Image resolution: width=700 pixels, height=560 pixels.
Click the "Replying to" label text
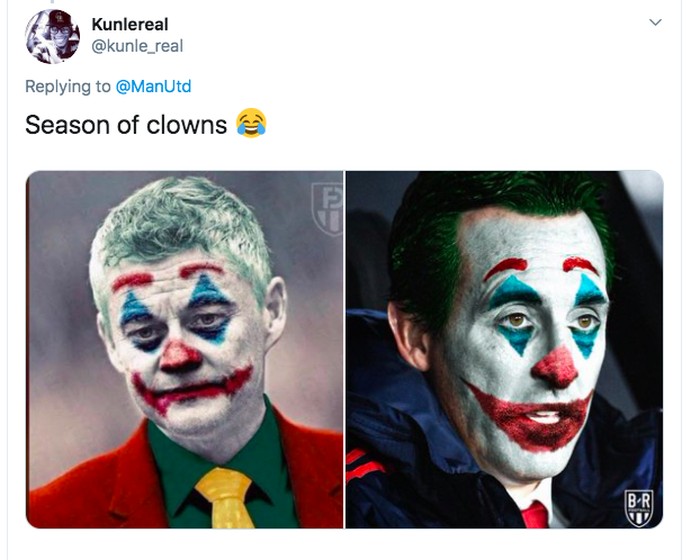point(68,86)
